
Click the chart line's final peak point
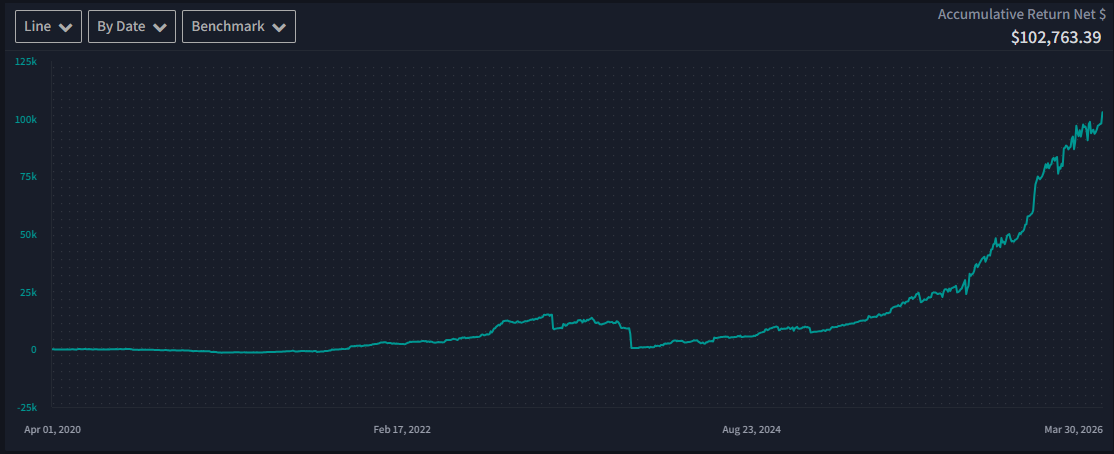pos(1102,112)
